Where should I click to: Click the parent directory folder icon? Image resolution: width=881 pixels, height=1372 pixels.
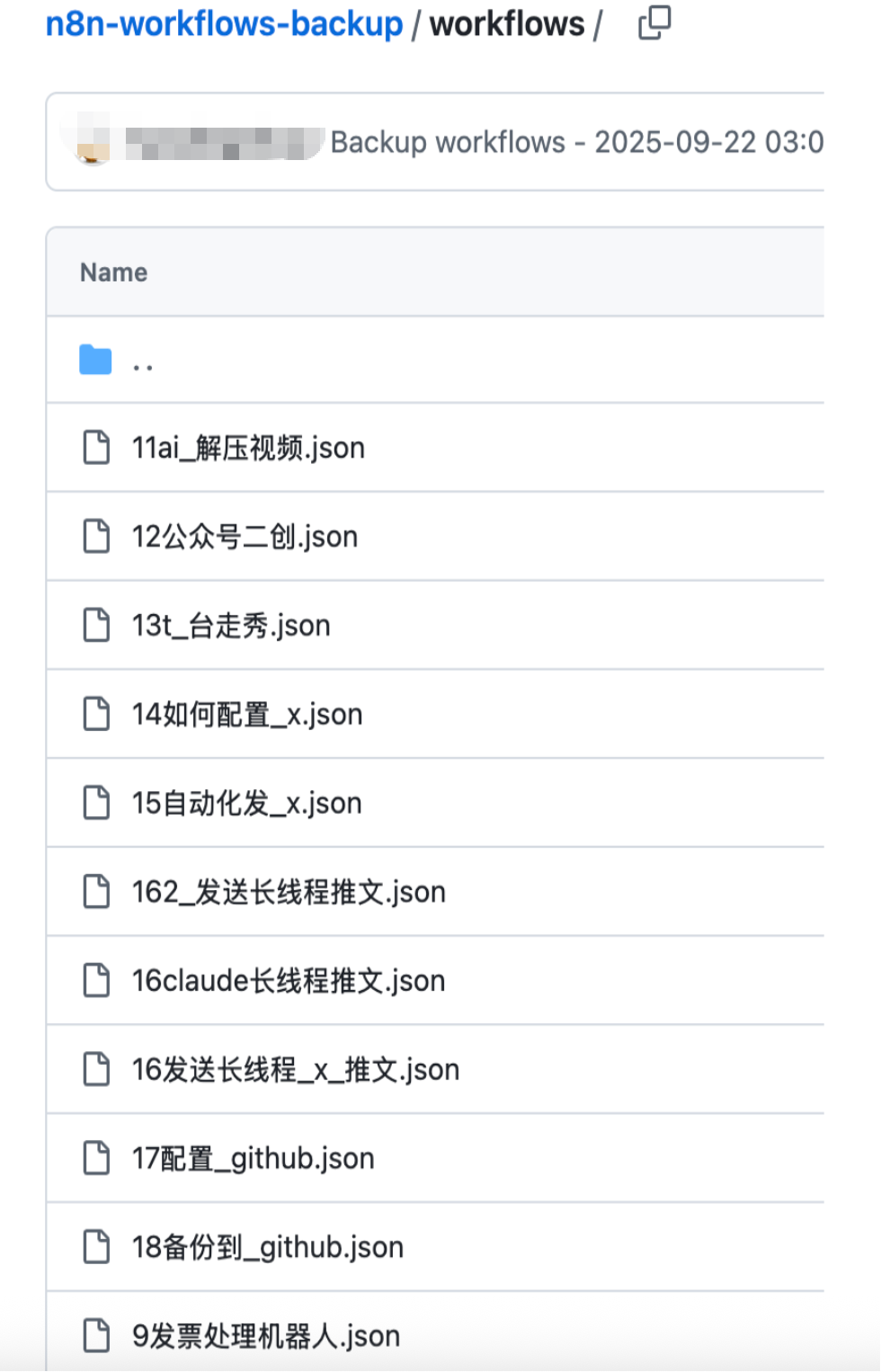click(95, 360)
